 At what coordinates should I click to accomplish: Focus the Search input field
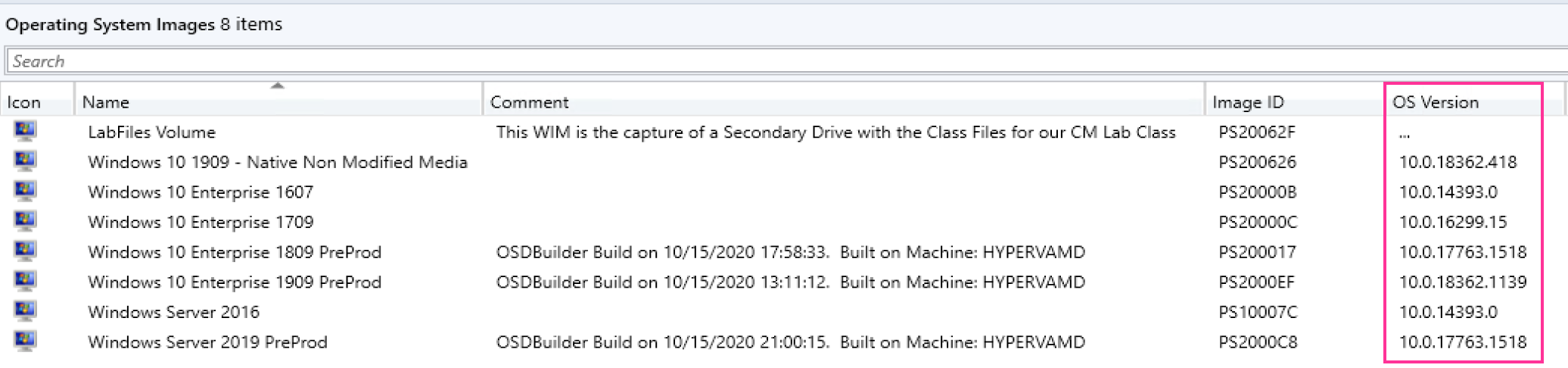(757, 61)
